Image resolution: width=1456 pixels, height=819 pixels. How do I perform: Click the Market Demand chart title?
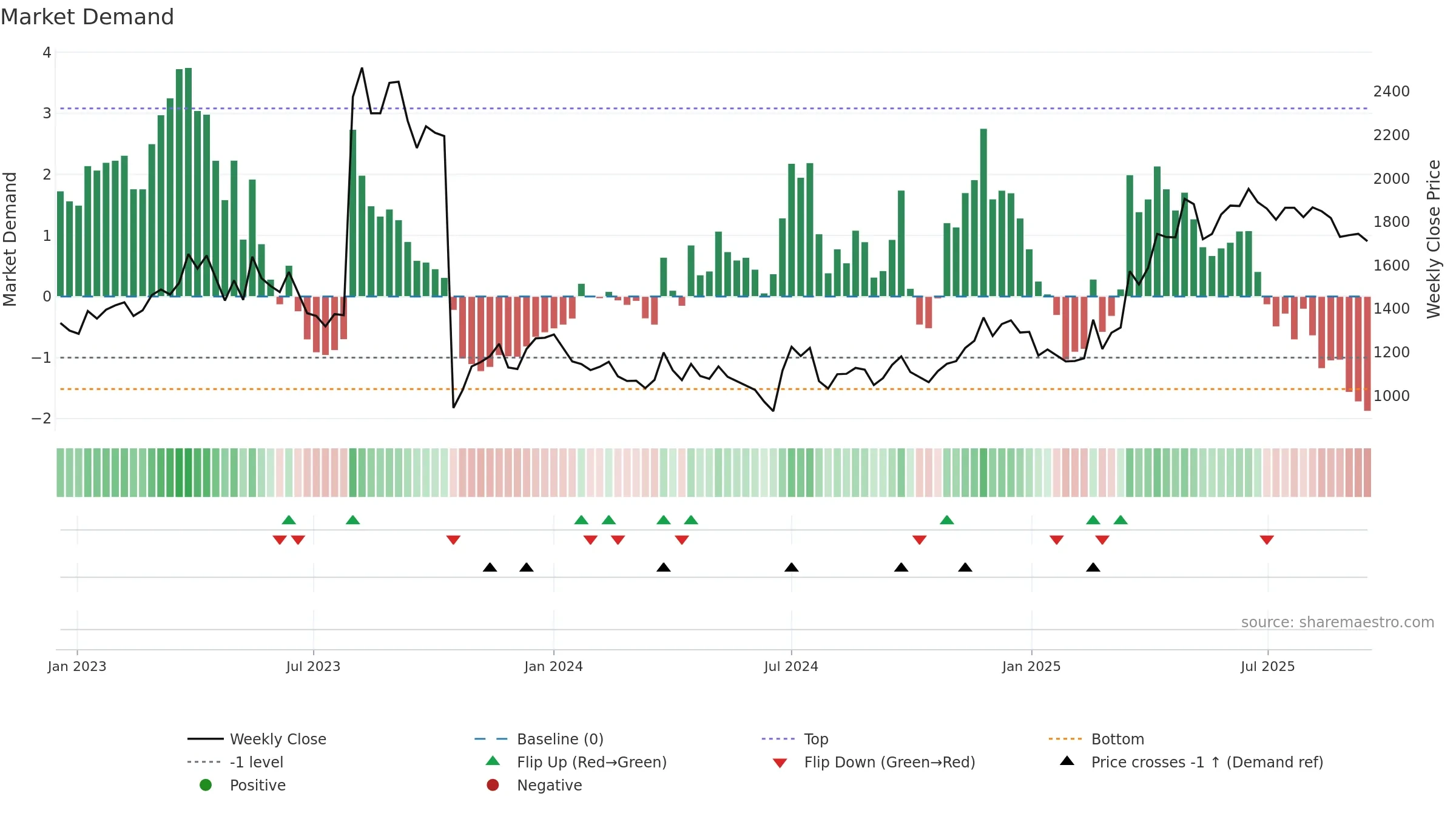point(87,17)
